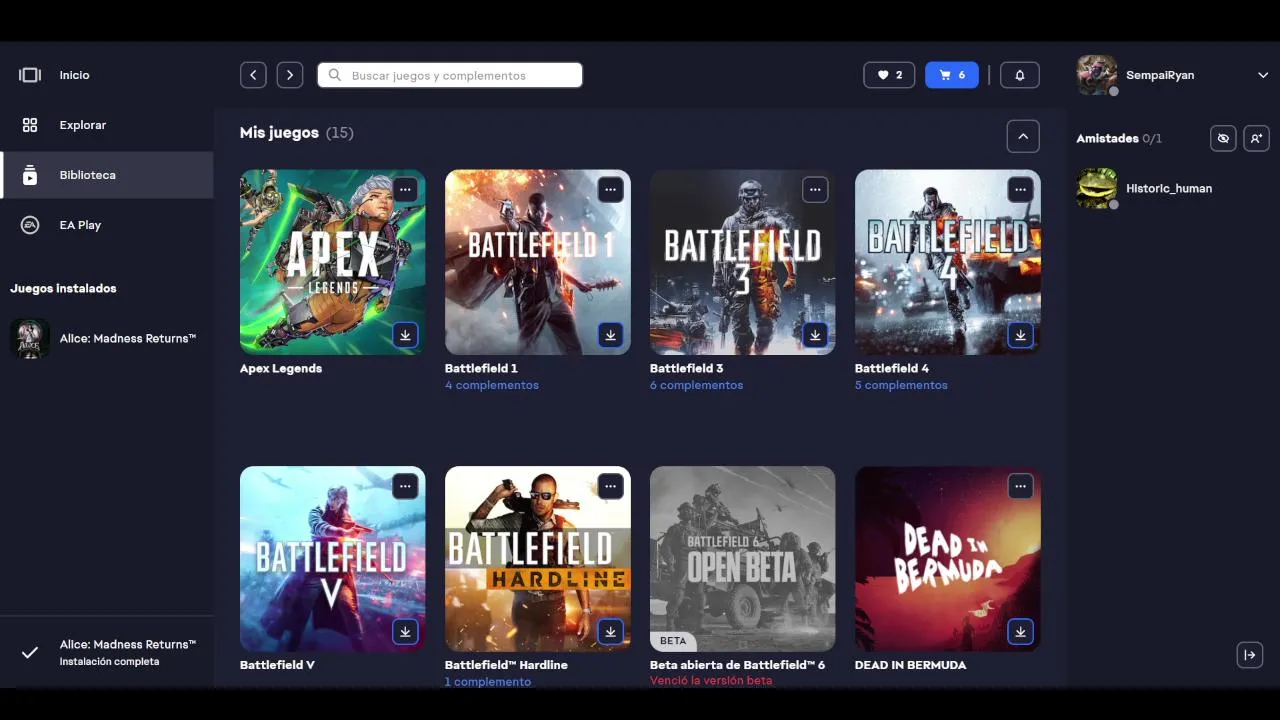Open options menu on Battlefield 4 tile
Image resolution: width=1280 pixels, height=720 pixels.
[x=1020, y=189]
